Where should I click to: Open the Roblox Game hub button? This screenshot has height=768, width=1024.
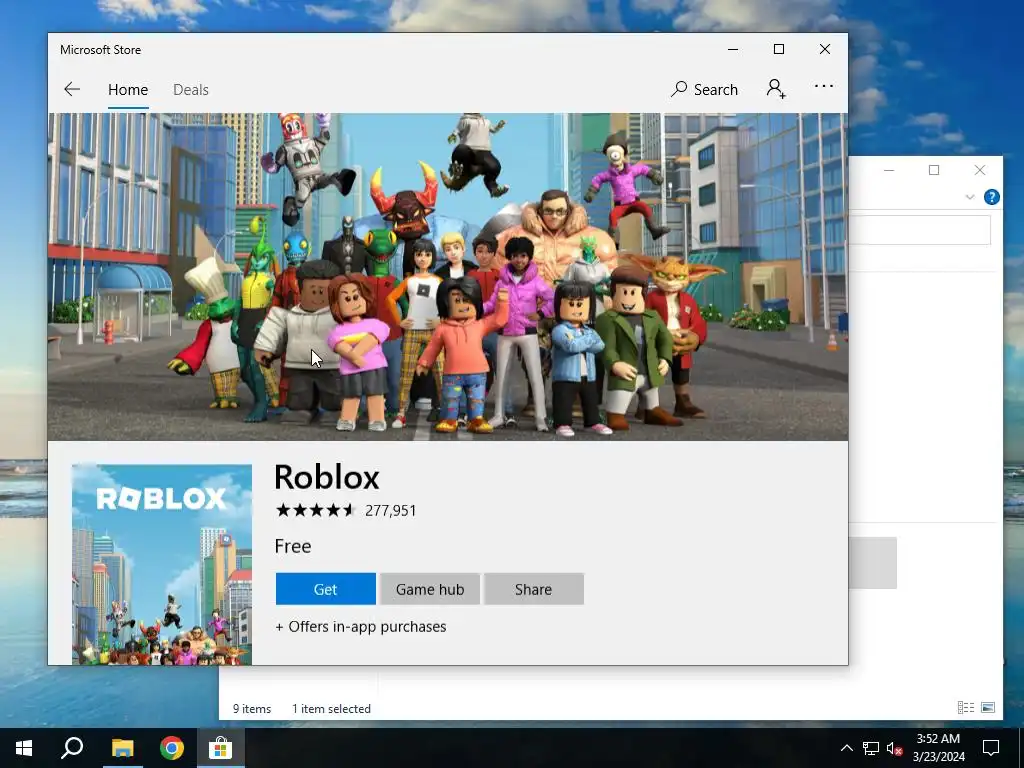(430, 589)
